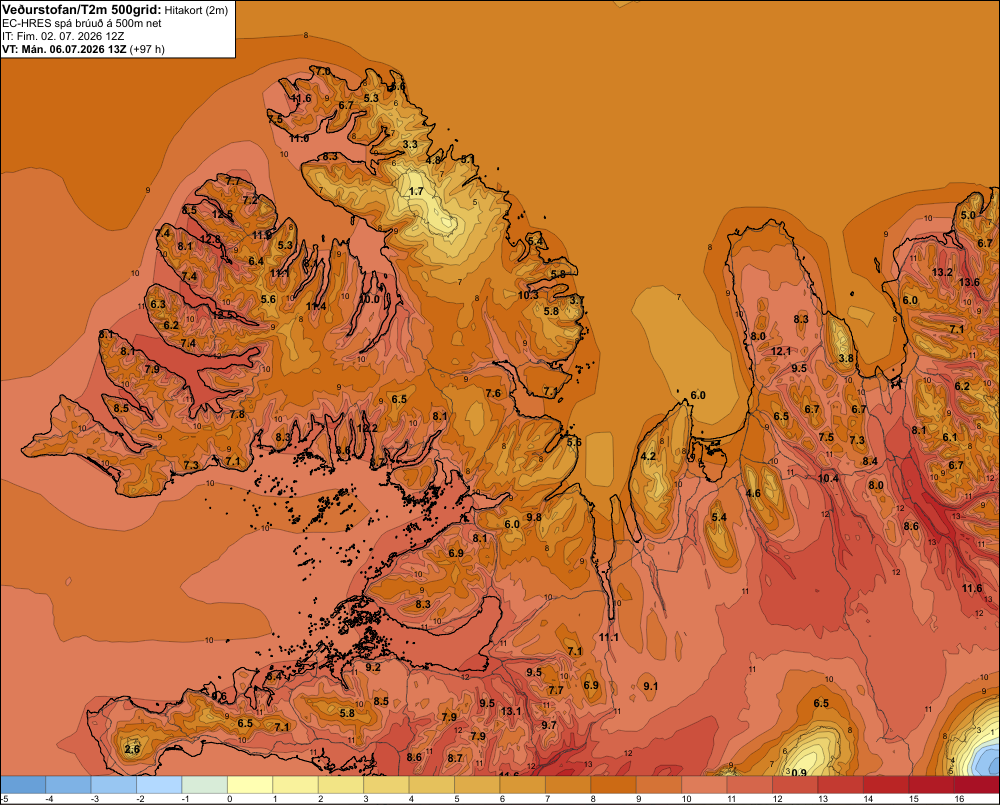Select the VT valid time line in header
The width and height of the screenshot is (1000, 805).
click(84, 49)
